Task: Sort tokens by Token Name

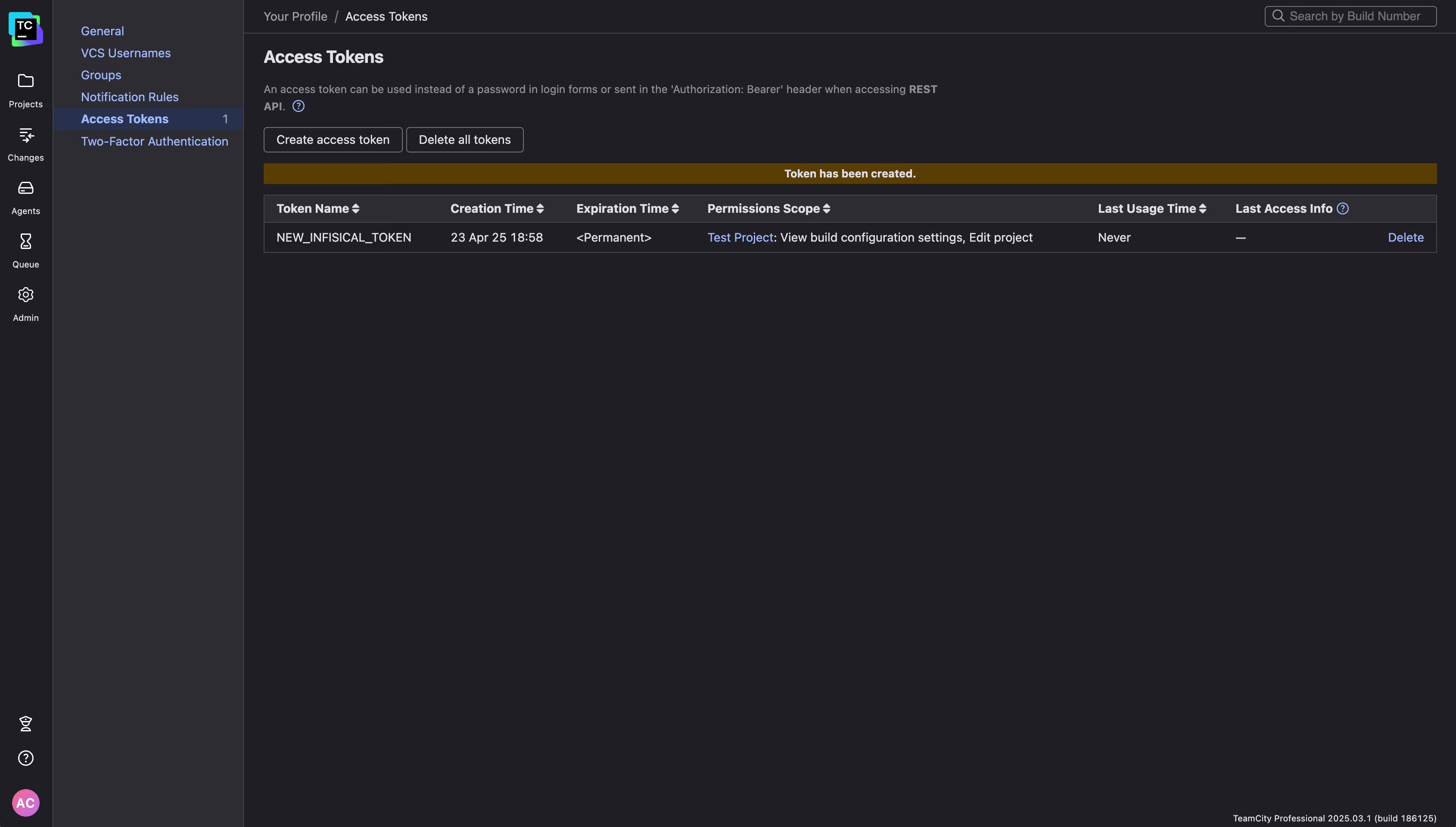Action: 318,208
